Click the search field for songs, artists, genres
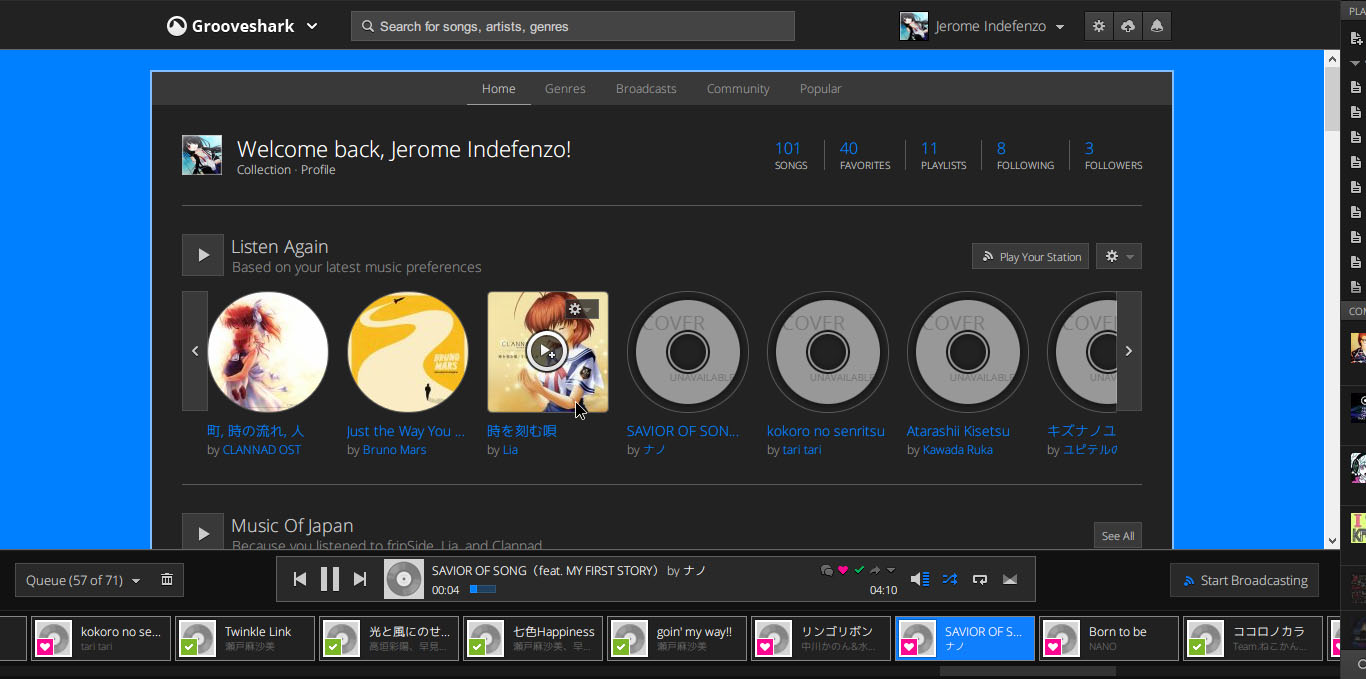Viewport: 1366px width, 679px height. (x=572, y=26)
